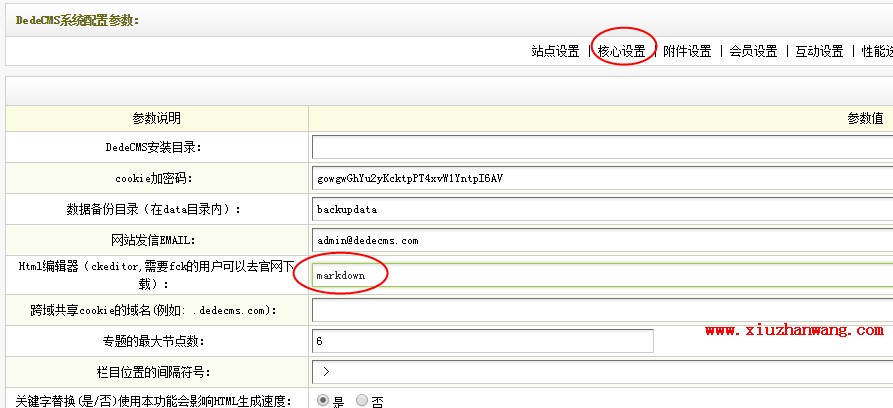Image resolution: width=893 pixels, height=408 pixels.
Task: Choose the 否 radio for keyword replacement
Action: 362,400
